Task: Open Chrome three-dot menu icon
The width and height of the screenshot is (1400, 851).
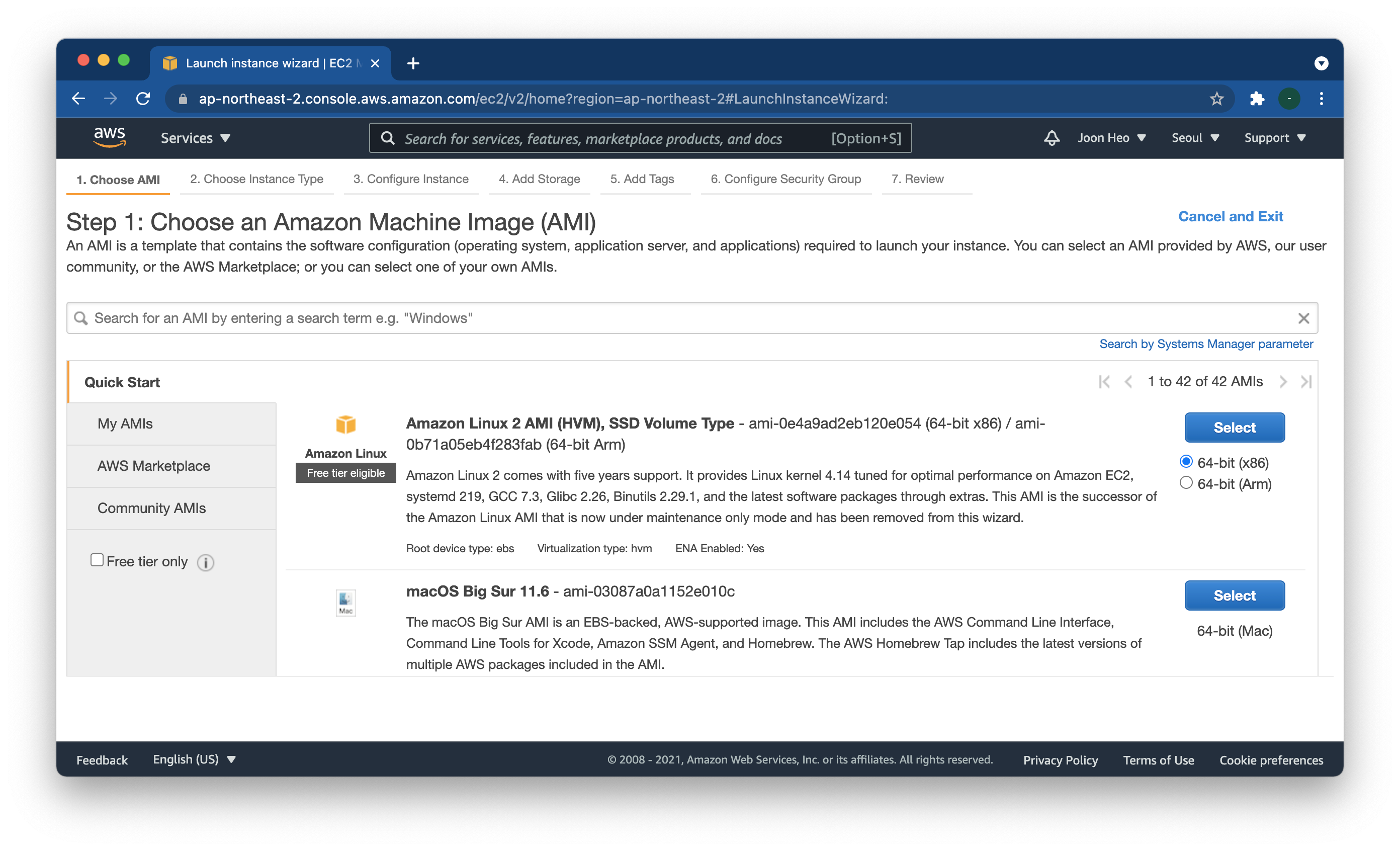Action: 1321,99
